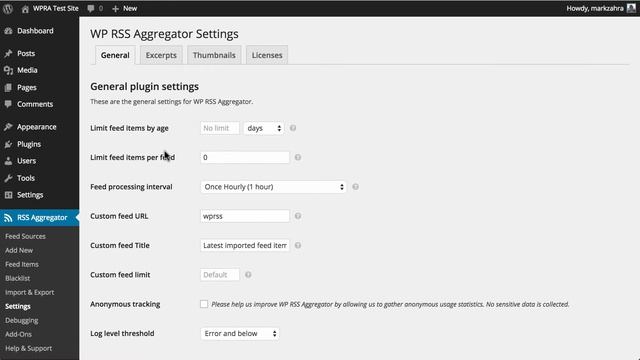The height and width of the screenshot is (360, 640).
Task: Click the WPRA Test Site link
Action: 56,8
